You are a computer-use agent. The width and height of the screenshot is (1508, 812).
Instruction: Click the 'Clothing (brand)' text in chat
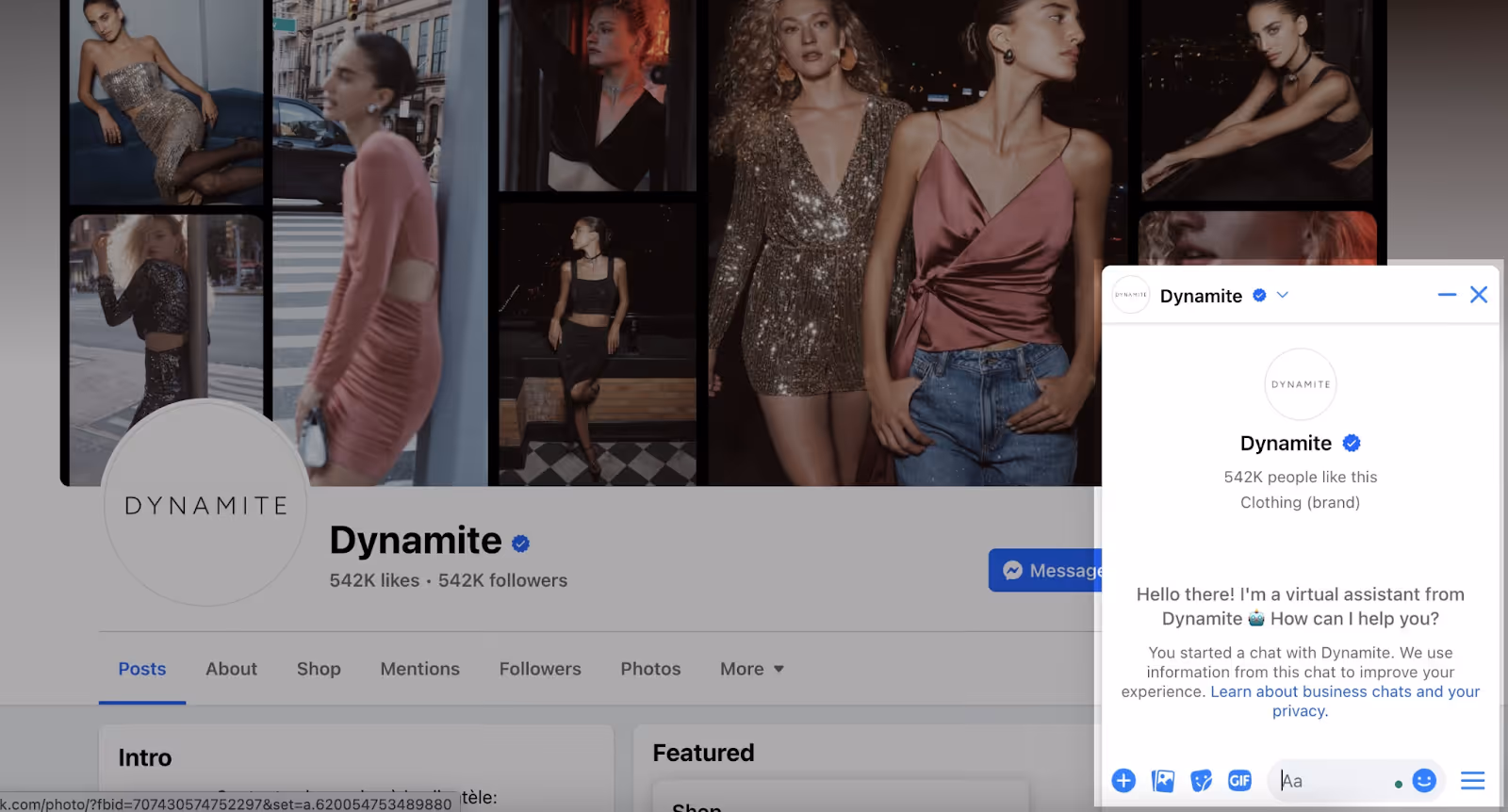(1300, 502)
